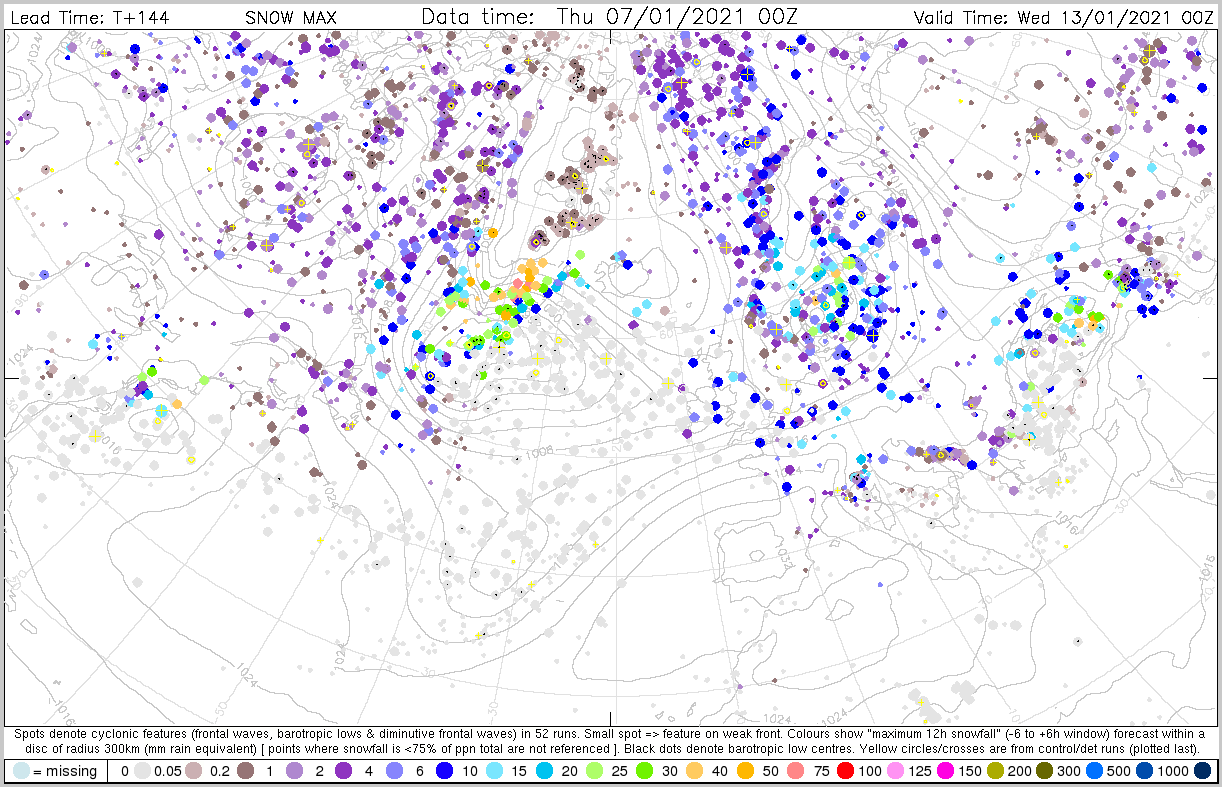Choose the blue swatch between 300 and 500
This screenshot has width=1222, height=787.
click(1094, 771)
